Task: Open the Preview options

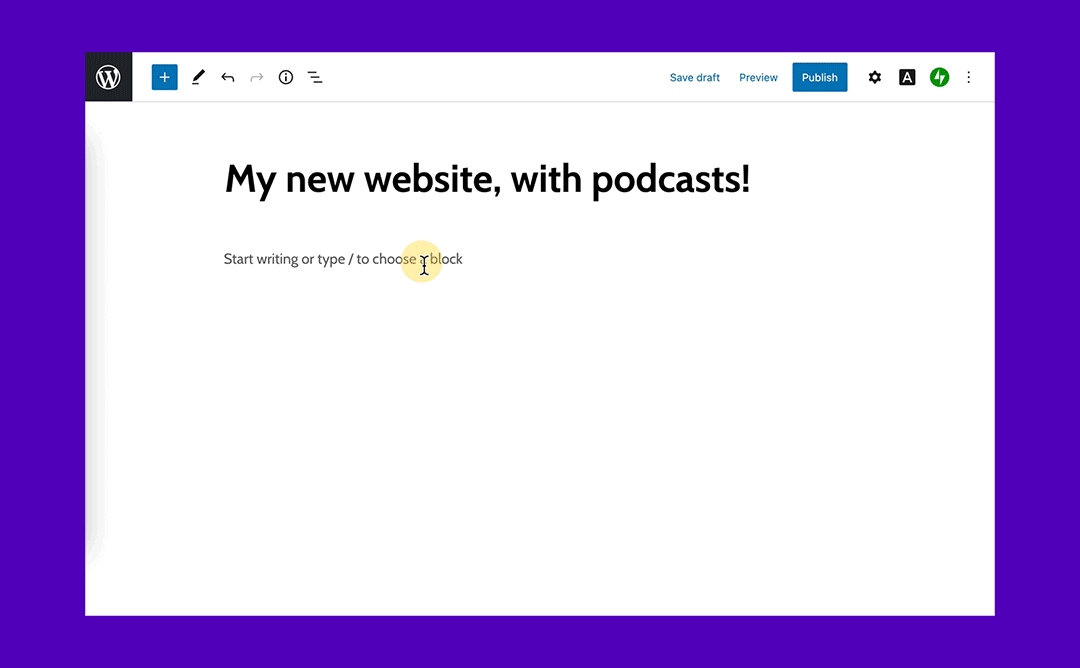Action: coord(758,77)
